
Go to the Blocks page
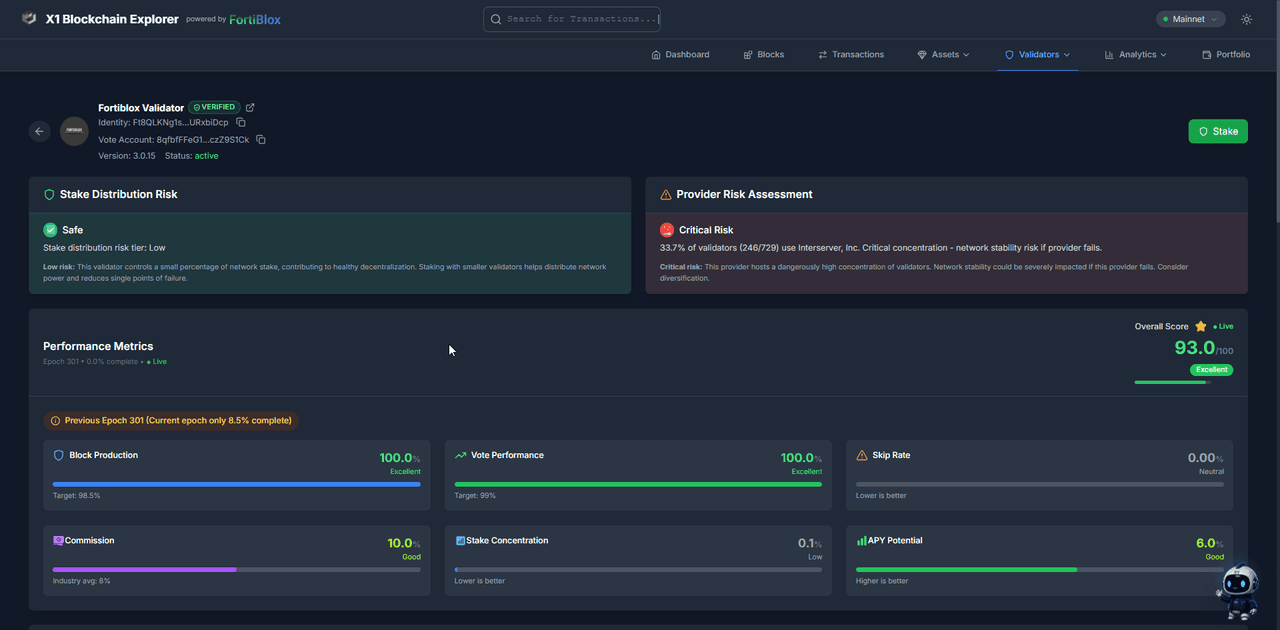(764, 55)
